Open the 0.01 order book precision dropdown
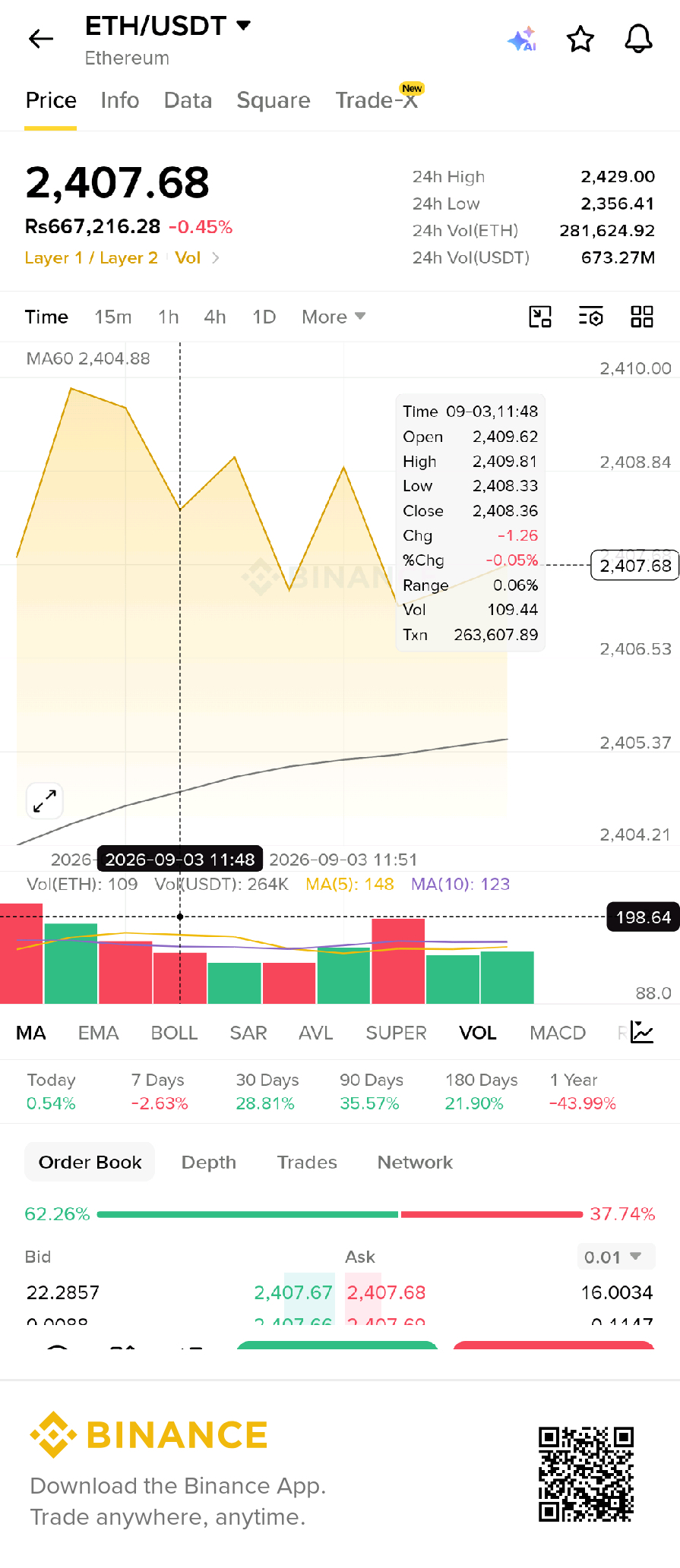Image resolution: width=680 pixels, height=1568 pixels. (616, 1257)
